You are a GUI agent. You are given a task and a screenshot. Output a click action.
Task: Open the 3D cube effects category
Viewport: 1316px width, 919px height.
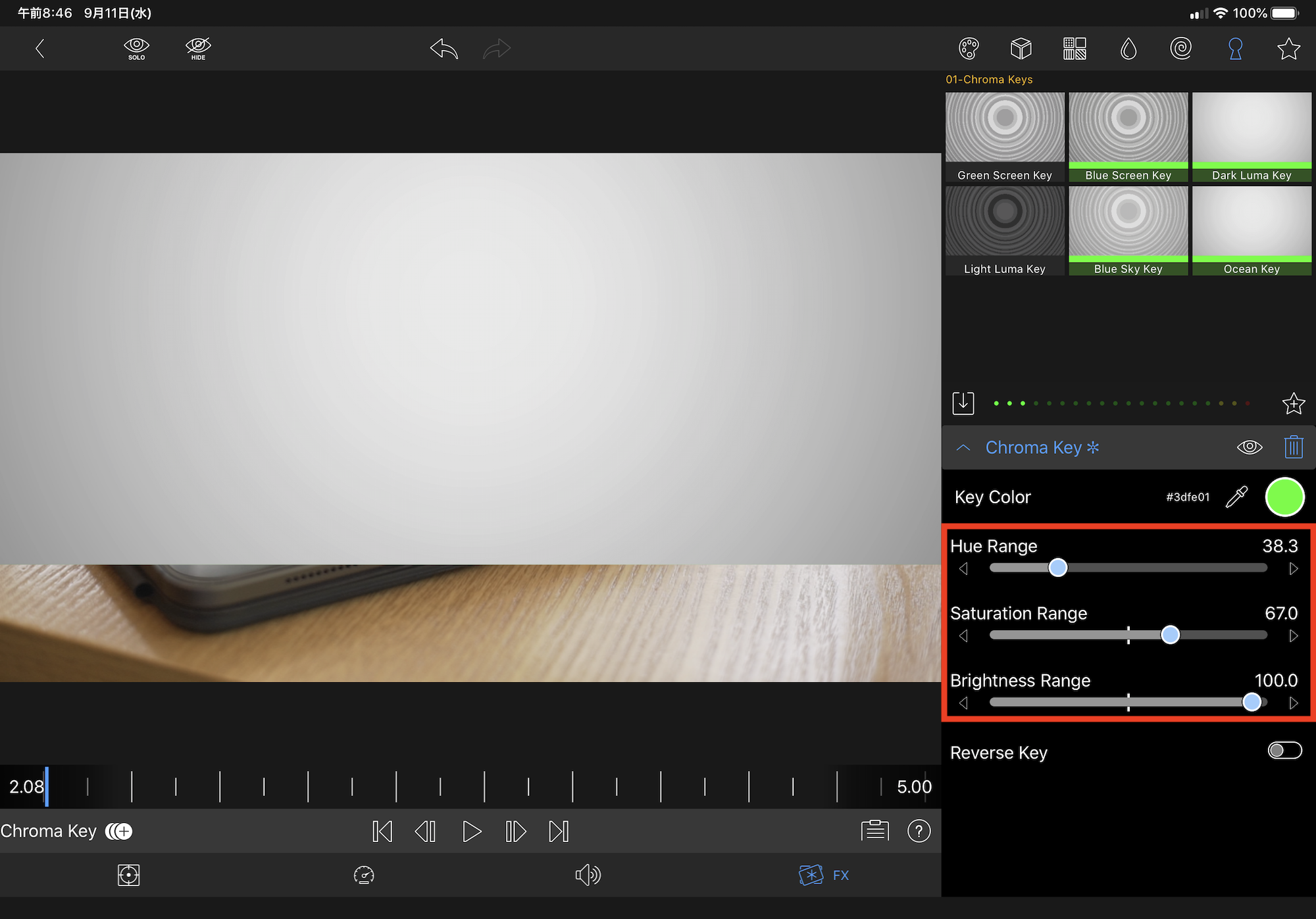point(1021,48)
